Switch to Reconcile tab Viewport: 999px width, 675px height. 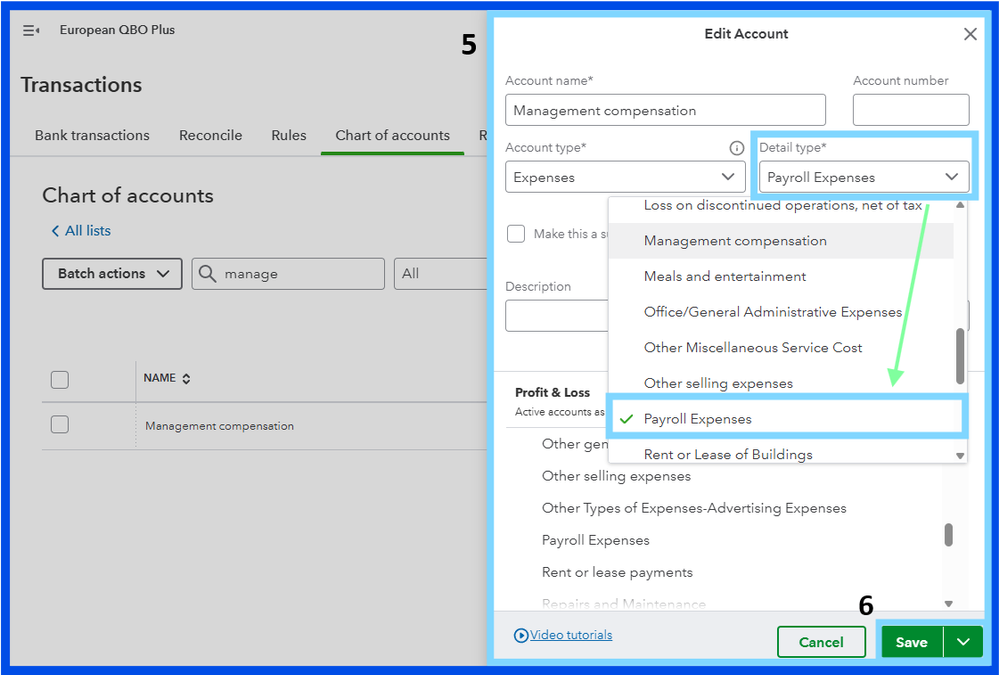(x=210, y=135)
